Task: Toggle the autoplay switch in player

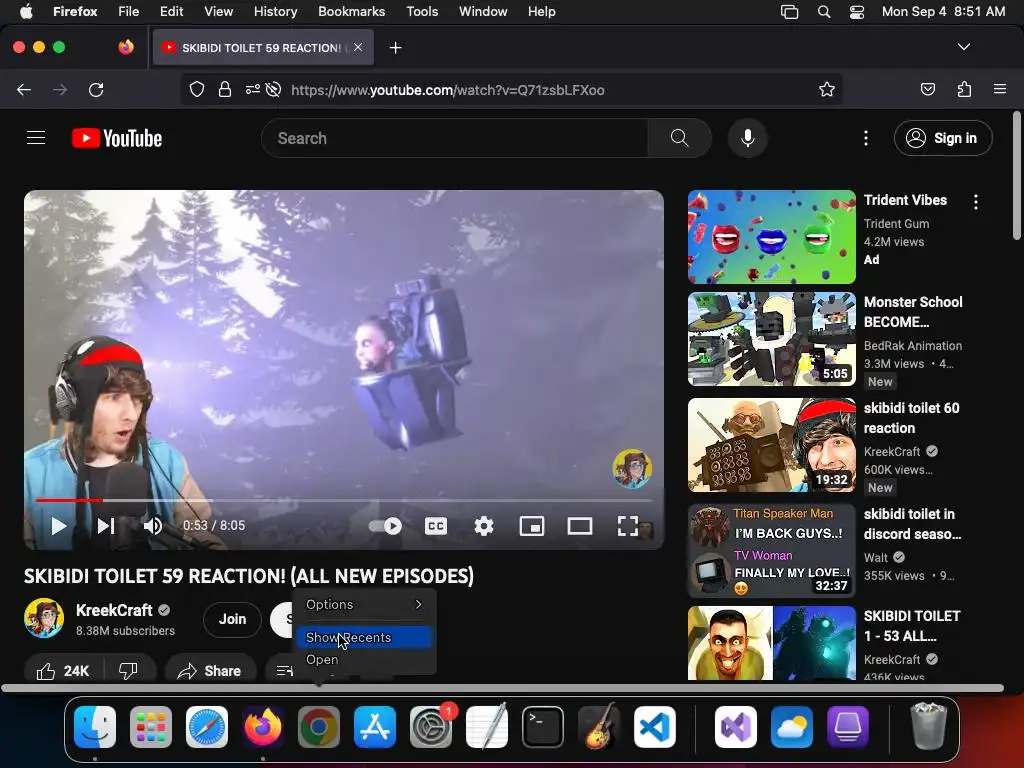Action: [x=385, y=526]
